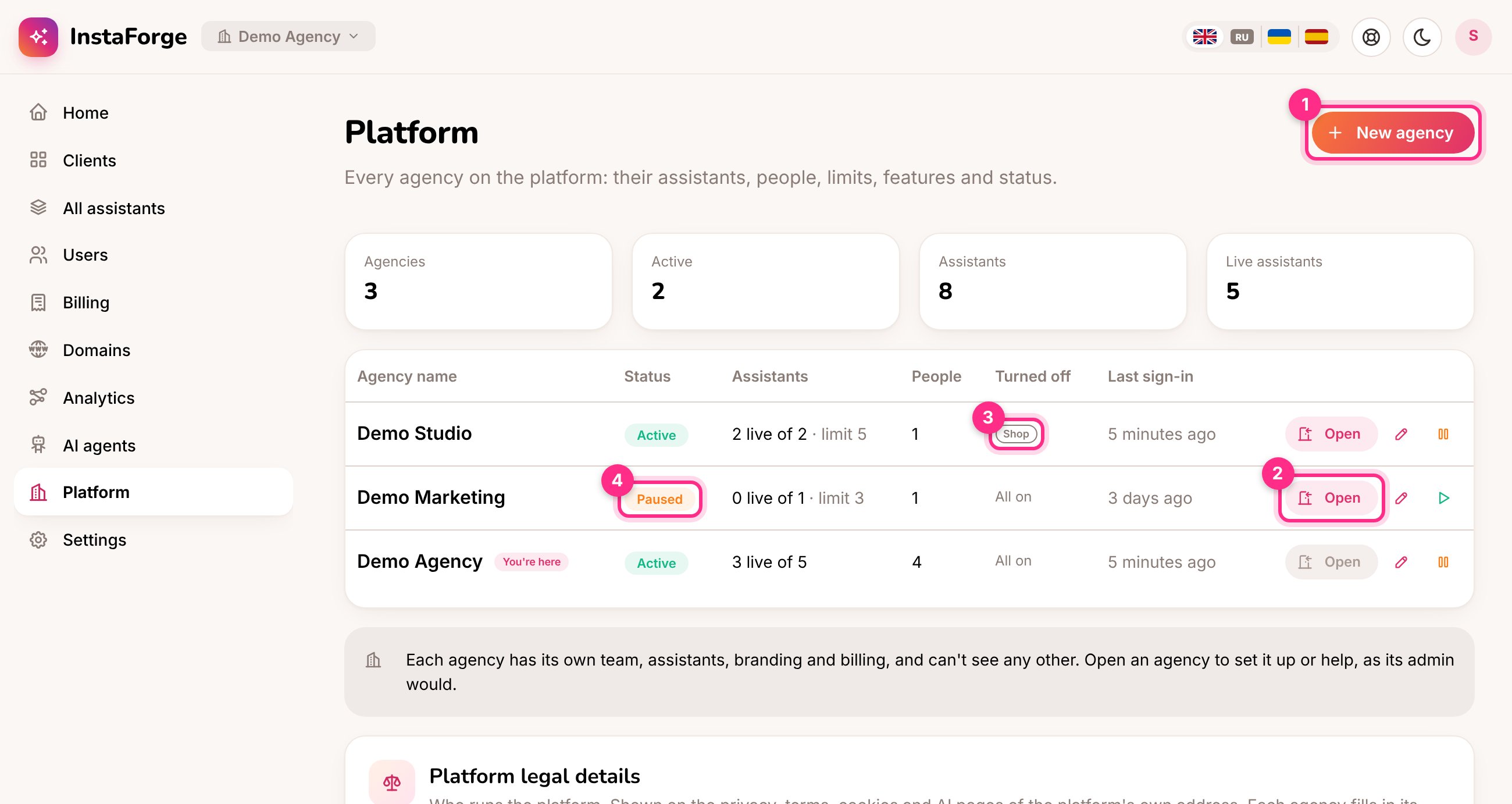Edit Demo Studio with pencil icon
Image resolution: width=1512 pixels, height=804 pixels.
1400,434
